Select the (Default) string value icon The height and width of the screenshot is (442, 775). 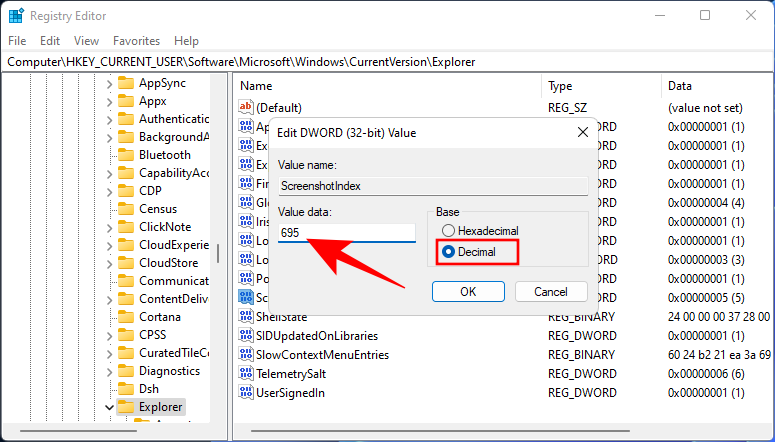247,107
